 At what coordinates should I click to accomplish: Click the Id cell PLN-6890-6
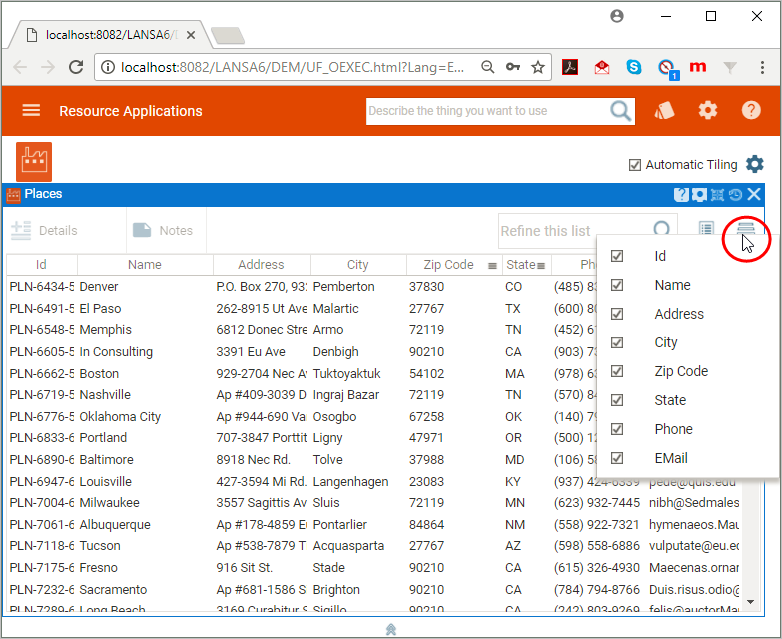coord(42,460)
